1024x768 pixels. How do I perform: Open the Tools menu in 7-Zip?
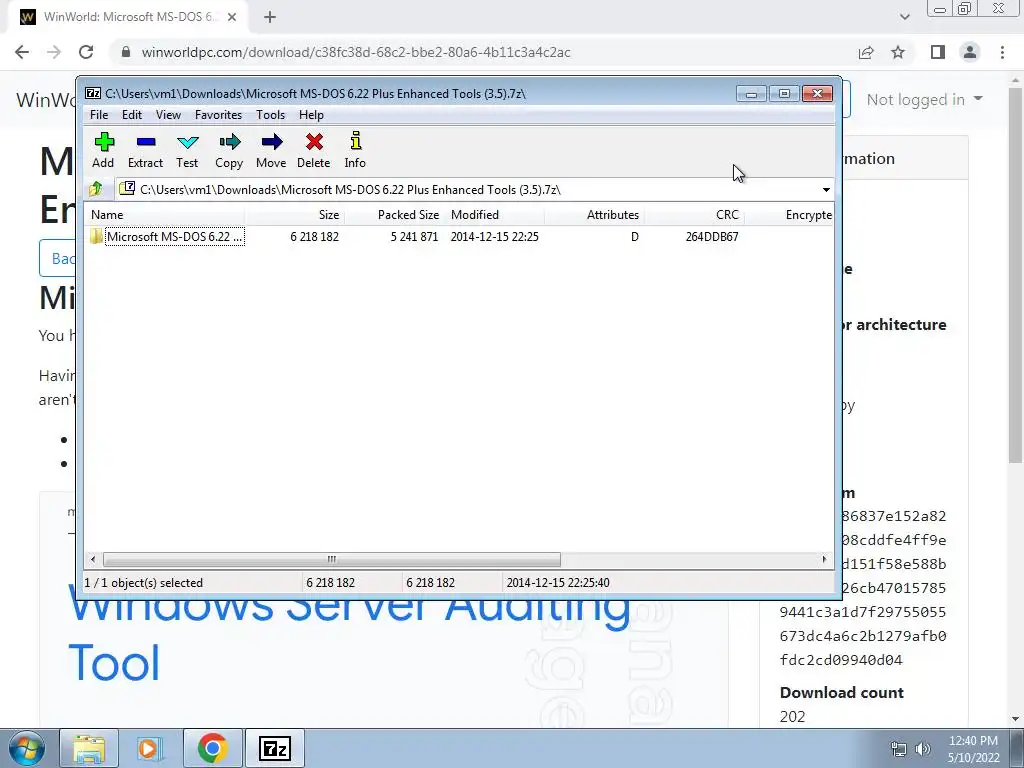coord(270,115)
